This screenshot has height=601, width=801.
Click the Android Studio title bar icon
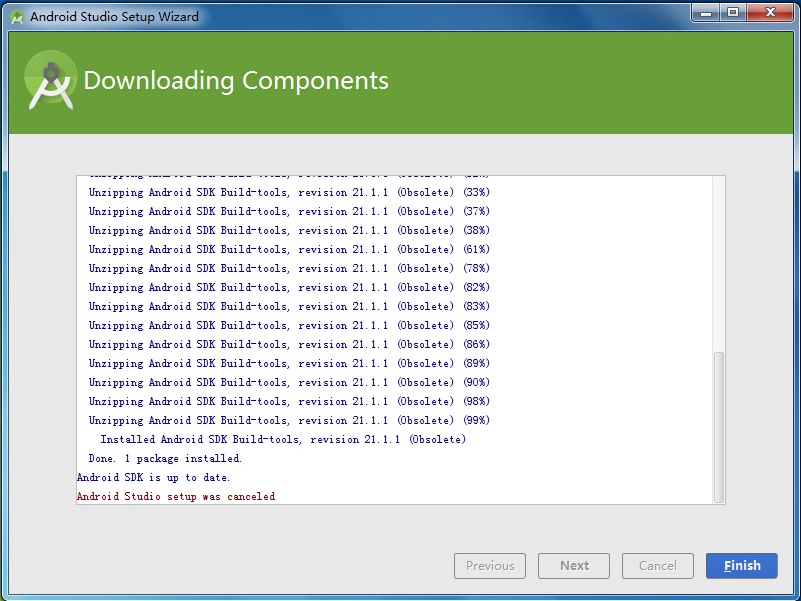pos(17,17)
